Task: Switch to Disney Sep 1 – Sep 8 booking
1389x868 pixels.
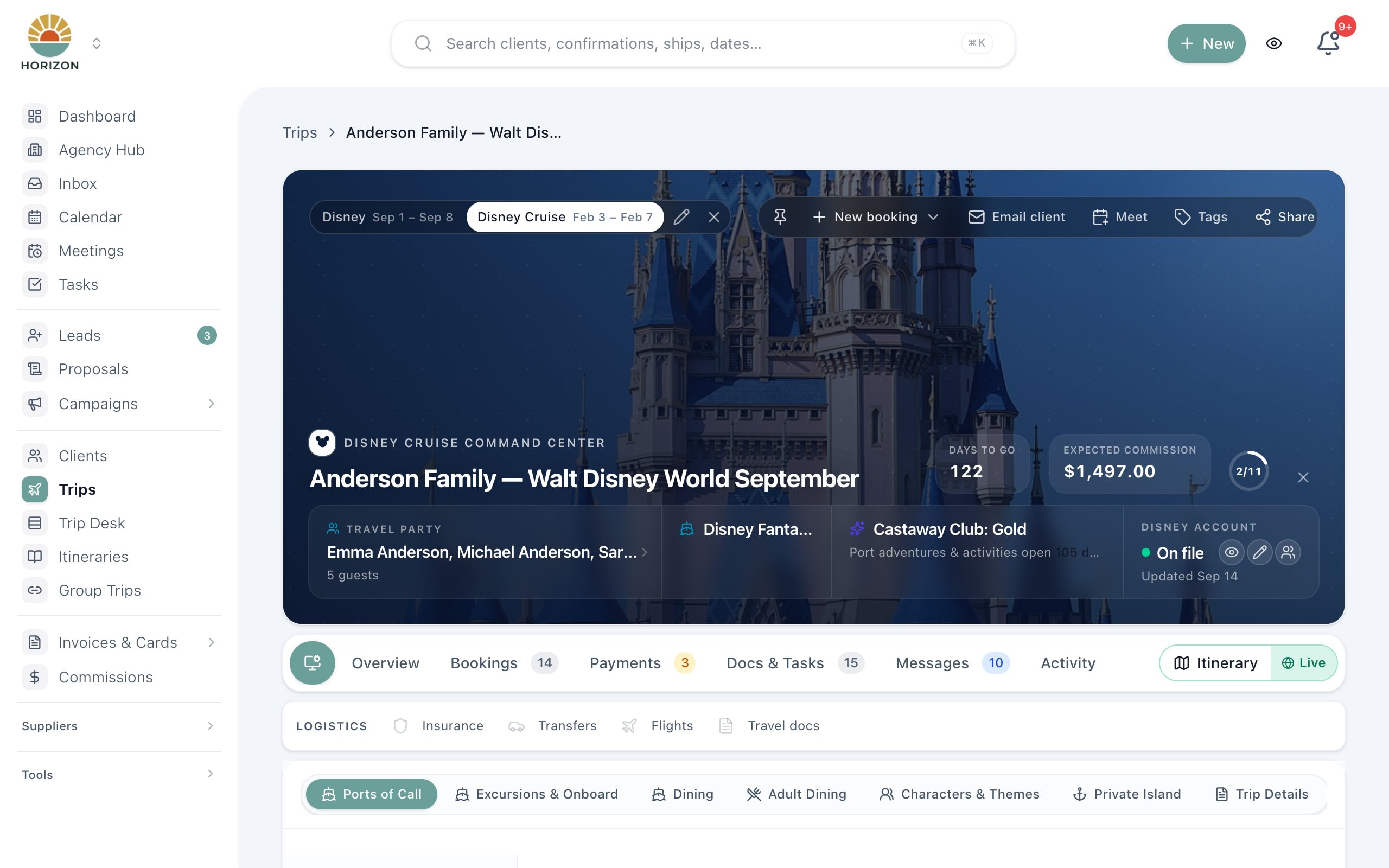Action: tap(387, 217)
